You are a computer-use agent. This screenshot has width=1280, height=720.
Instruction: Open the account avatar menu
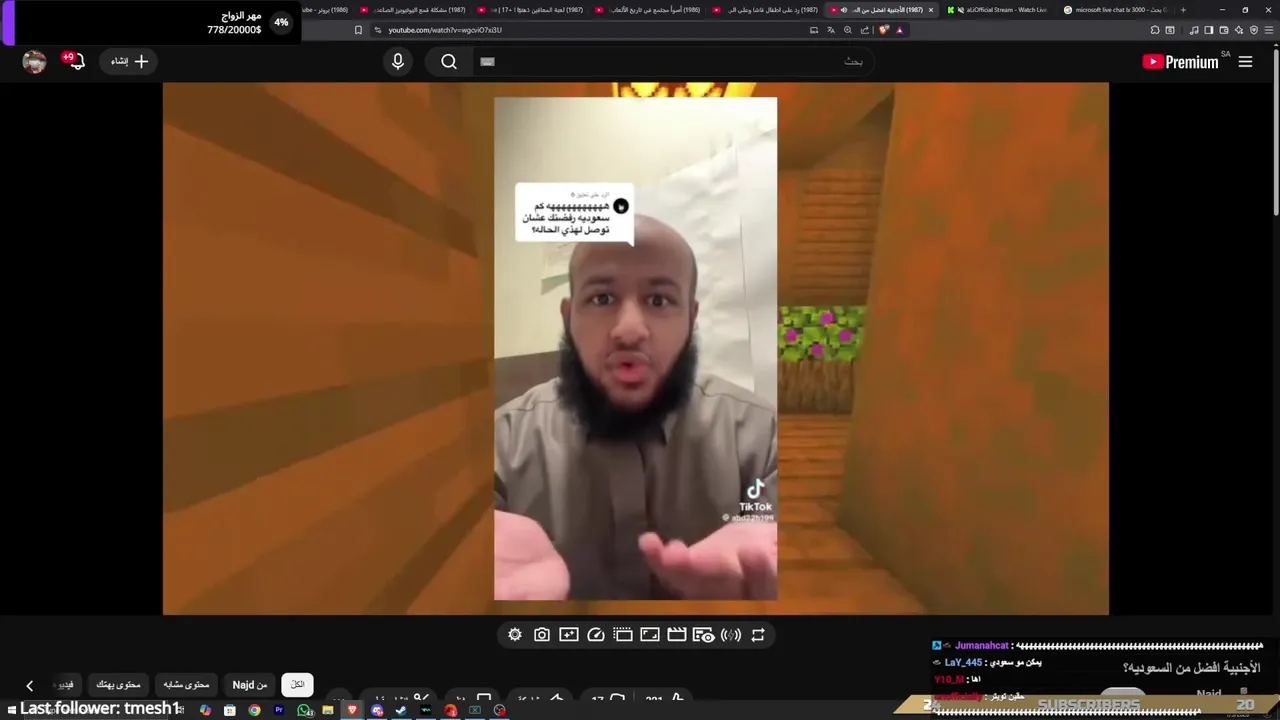[34, 62]
